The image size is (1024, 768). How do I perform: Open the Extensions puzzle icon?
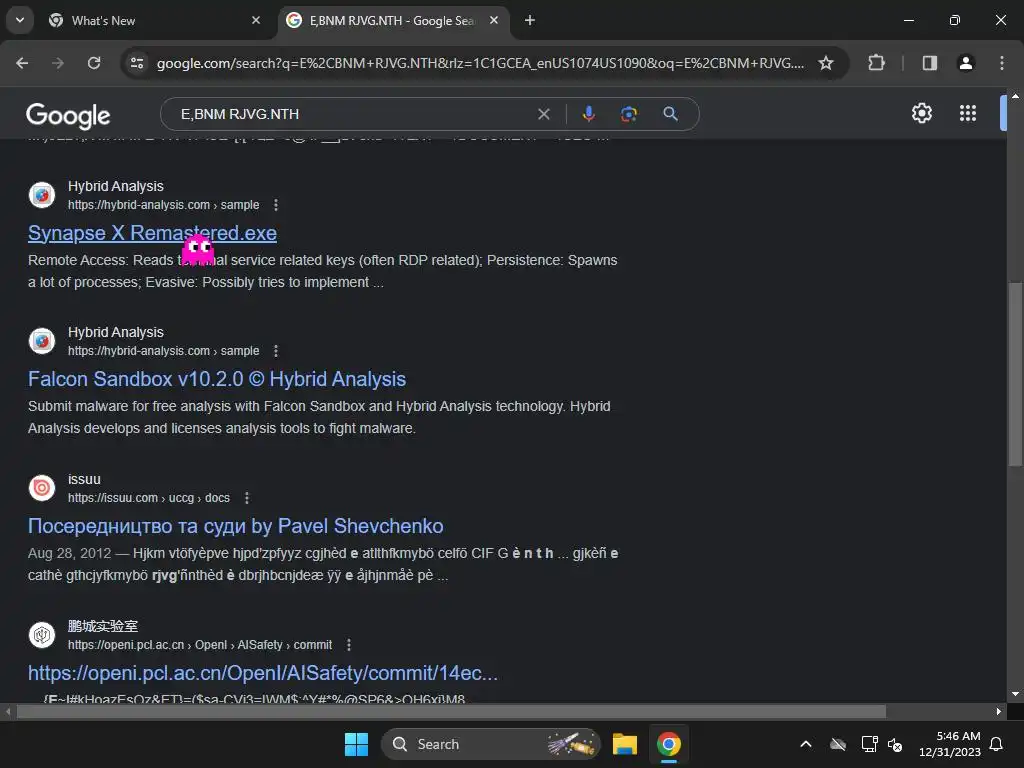coord(876,63)
